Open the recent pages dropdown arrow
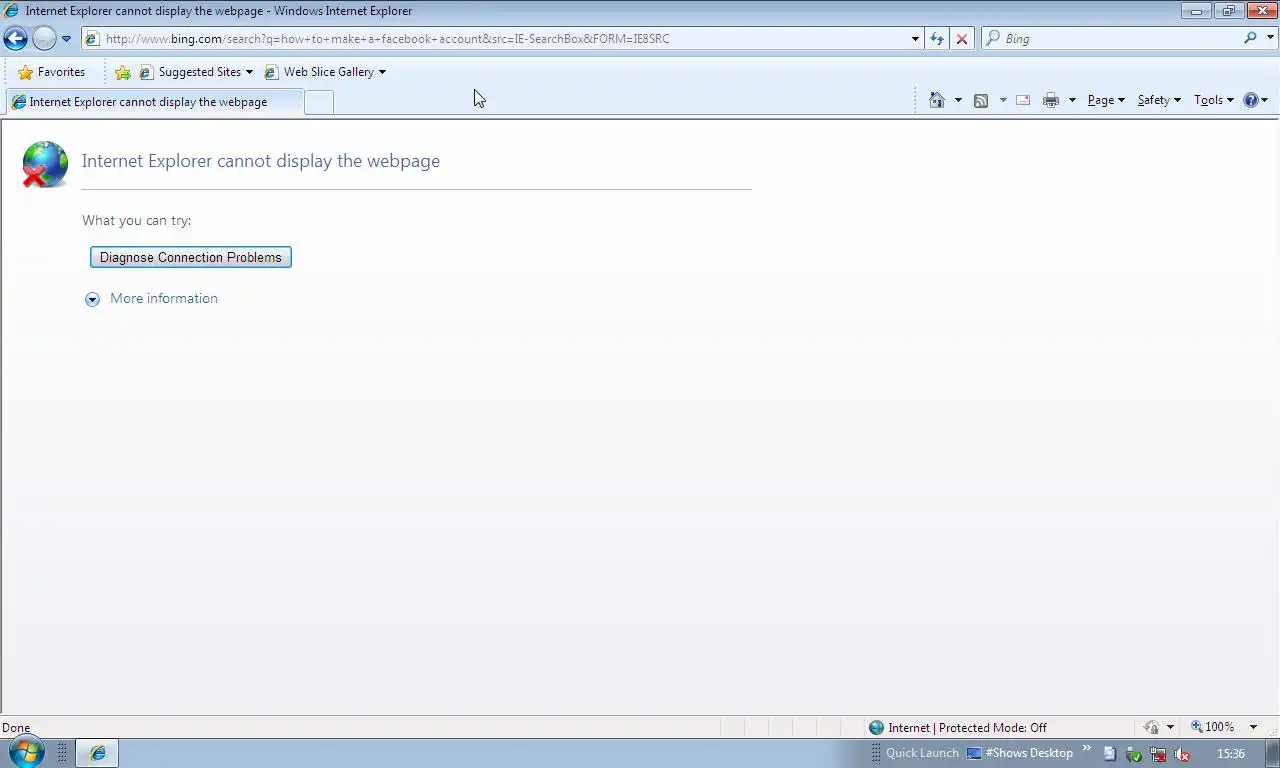Viewport: 1280px width, 768px height. coord(66,39)
